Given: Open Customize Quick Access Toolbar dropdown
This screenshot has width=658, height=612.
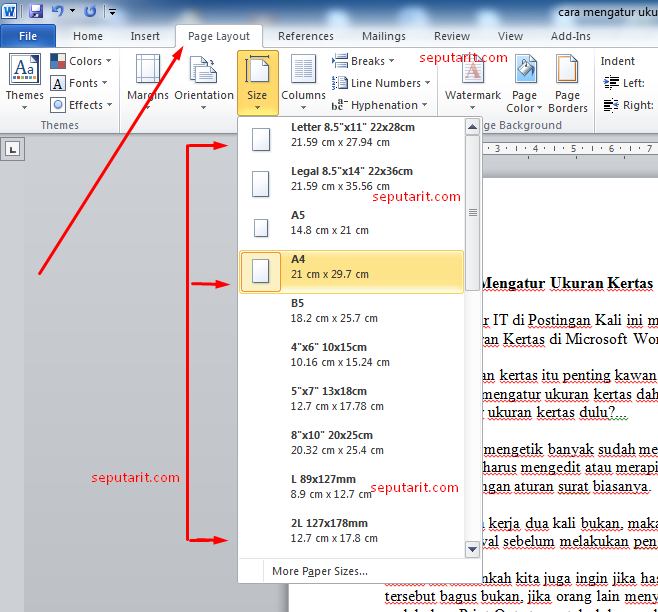Looking at the screenshot, I should (x=112, y=12).
